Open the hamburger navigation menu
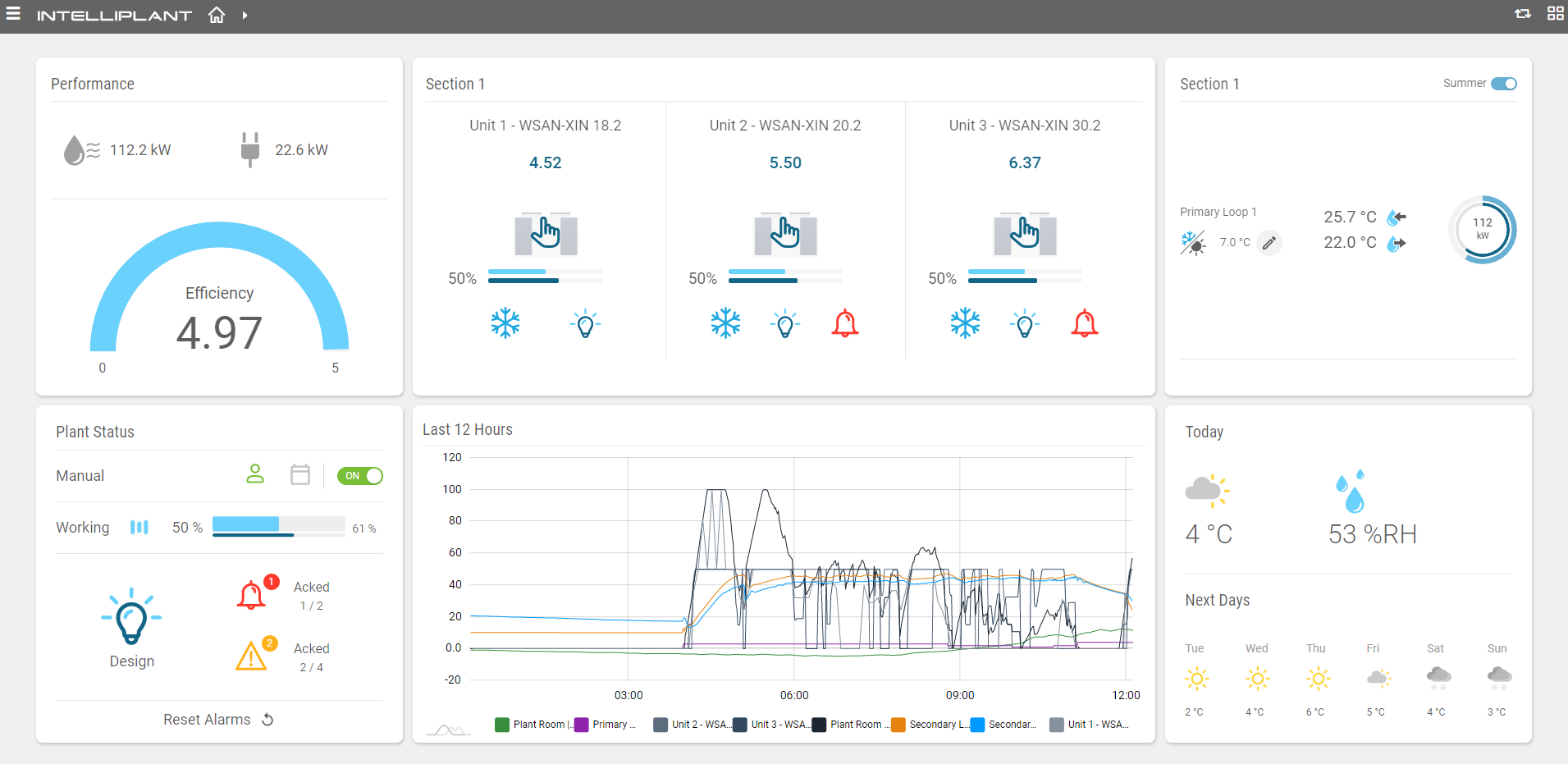1568x764 pixels. coord(13,14)
